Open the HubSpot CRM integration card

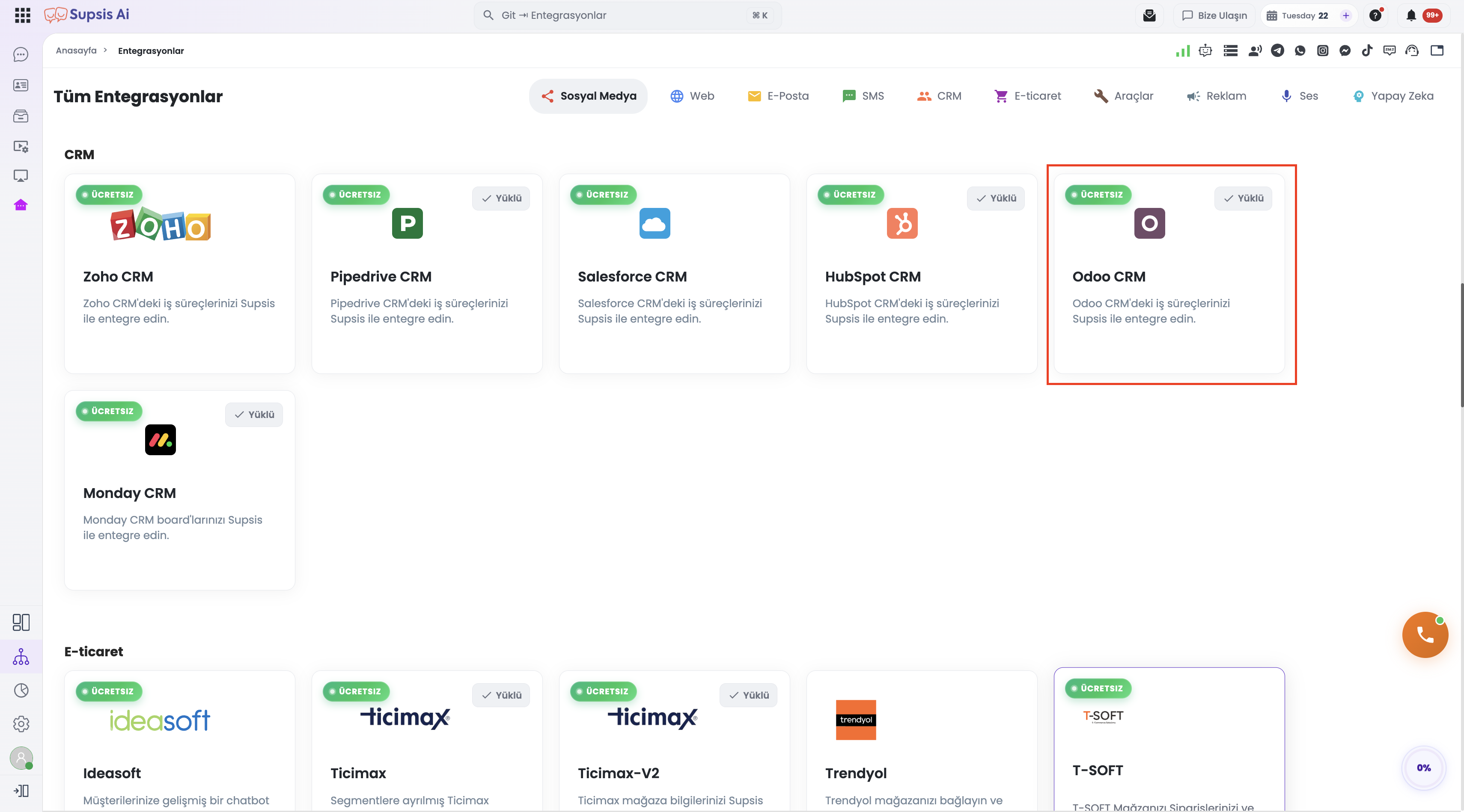(922, 274)
